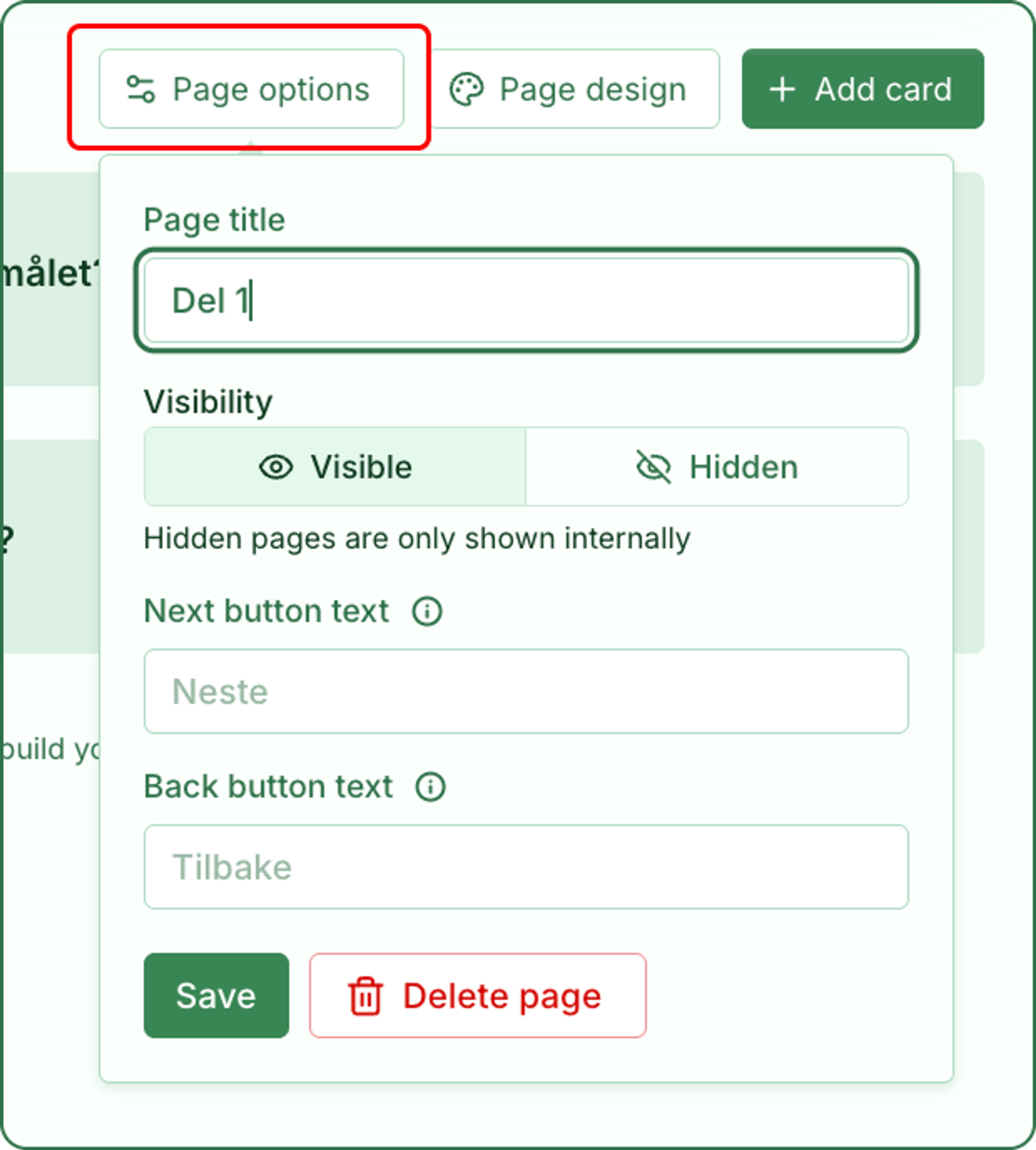Image resolution: width=1036 pixels, height=1150 pixels.
Task: Click the Add card button
Action: coord(863,89)
